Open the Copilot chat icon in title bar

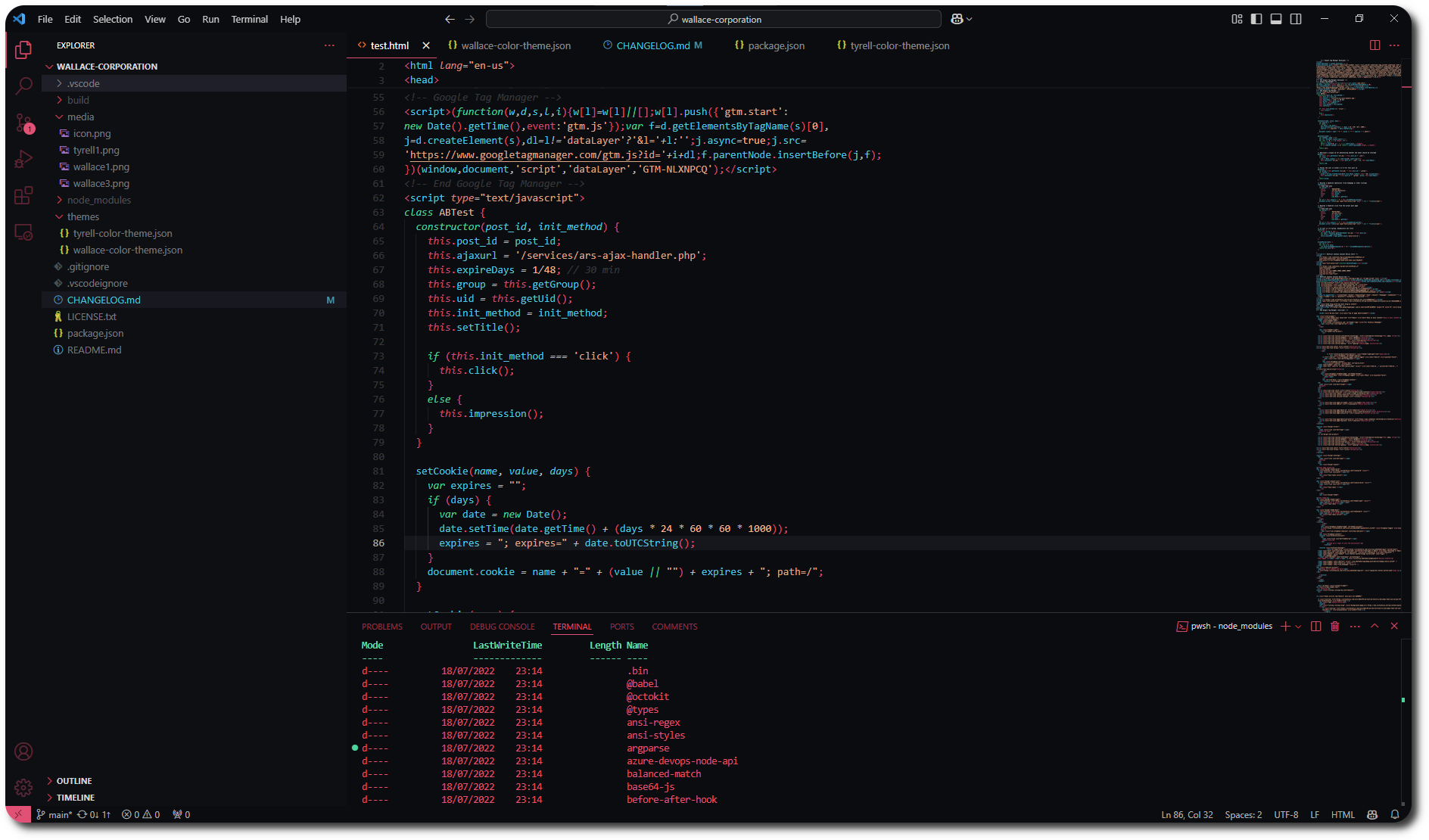(957, 19)
